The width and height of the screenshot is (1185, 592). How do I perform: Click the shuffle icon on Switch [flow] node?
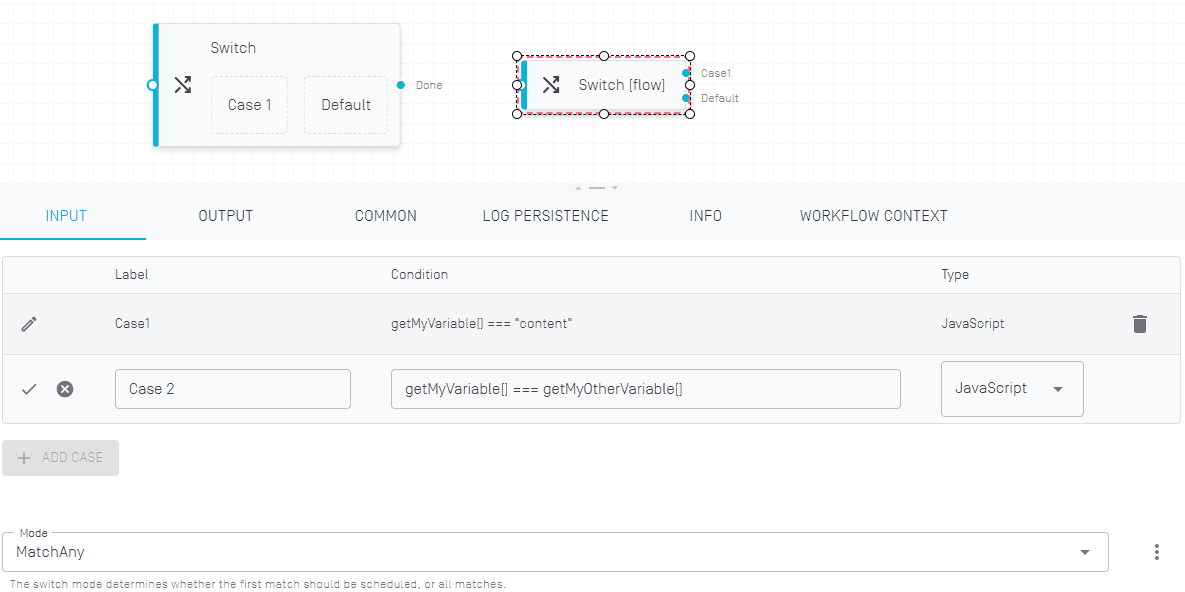[x=550, y=85]
